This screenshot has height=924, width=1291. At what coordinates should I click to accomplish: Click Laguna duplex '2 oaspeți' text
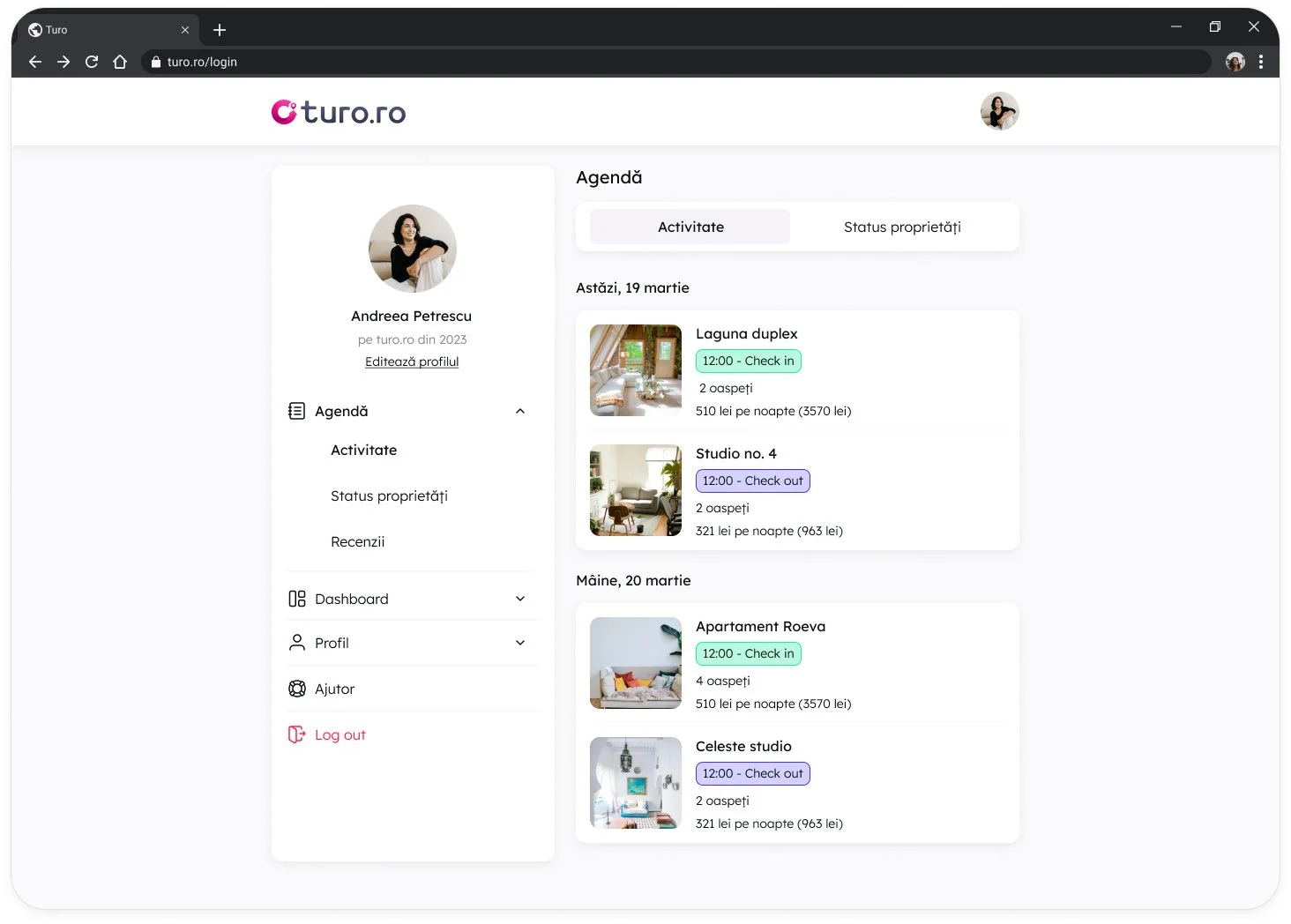[726, 388]
